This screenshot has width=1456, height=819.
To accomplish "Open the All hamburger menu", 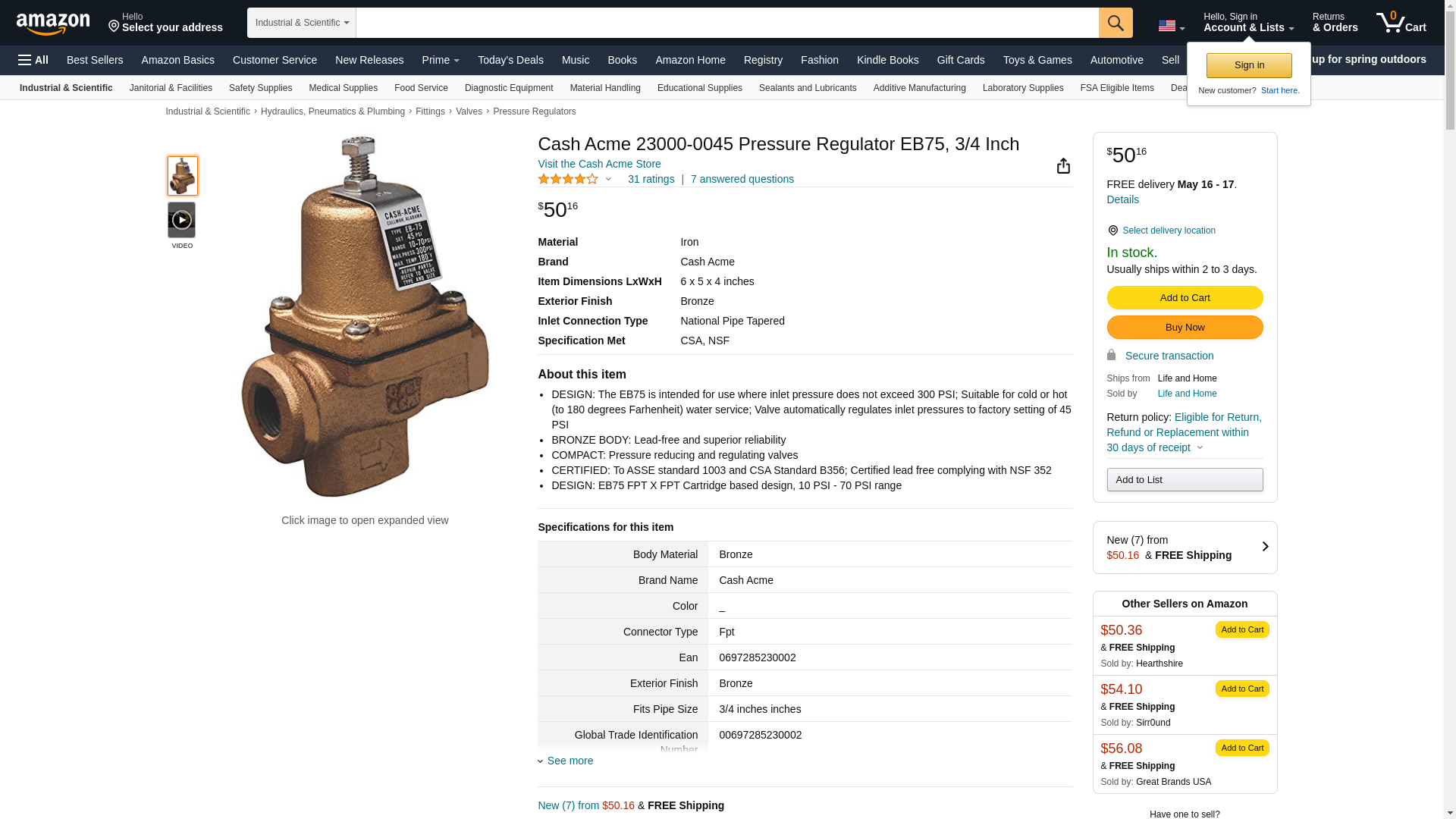I will 33,60.
